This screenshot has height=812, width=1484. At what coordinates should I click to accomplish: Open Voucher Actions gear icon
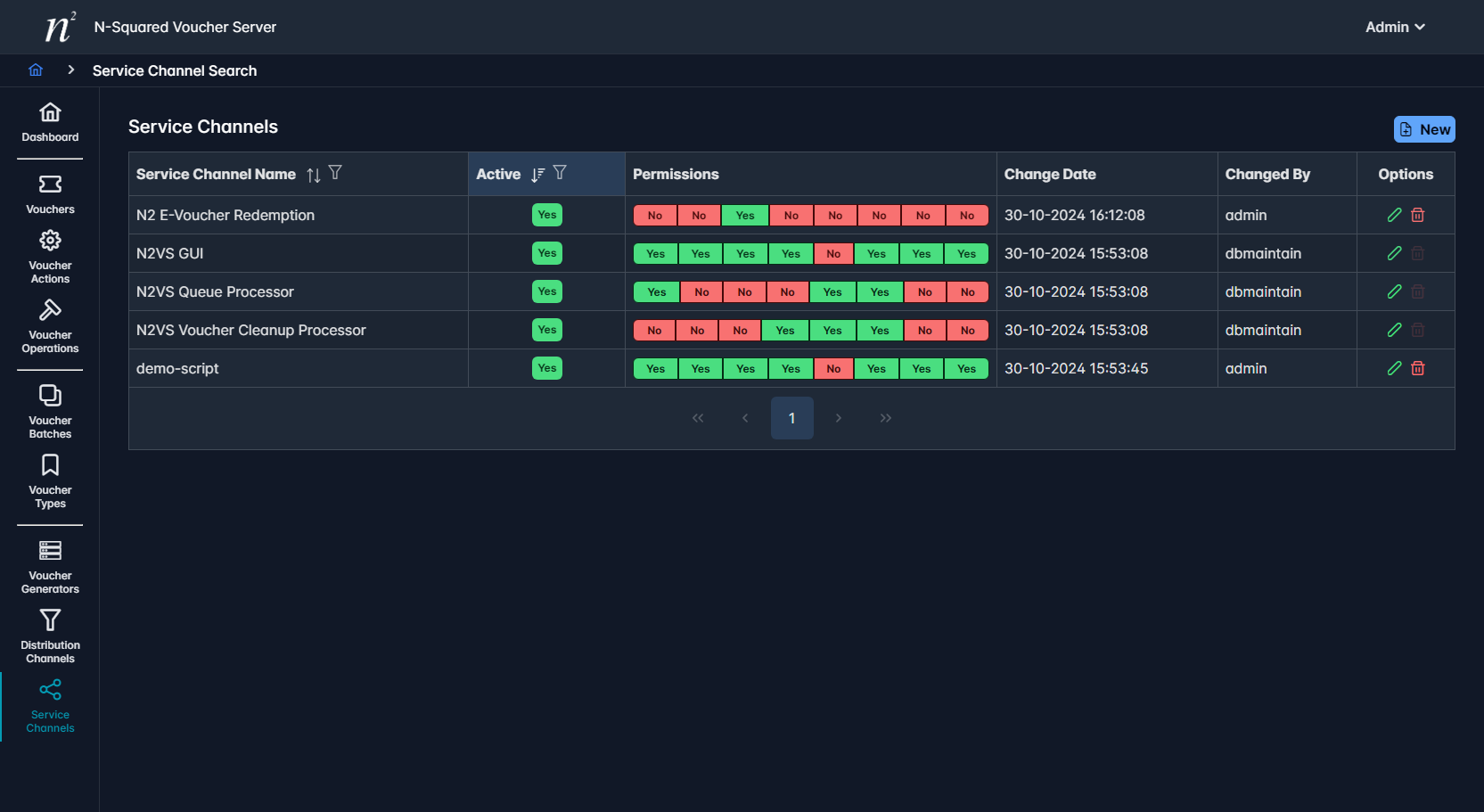[50, 241]
